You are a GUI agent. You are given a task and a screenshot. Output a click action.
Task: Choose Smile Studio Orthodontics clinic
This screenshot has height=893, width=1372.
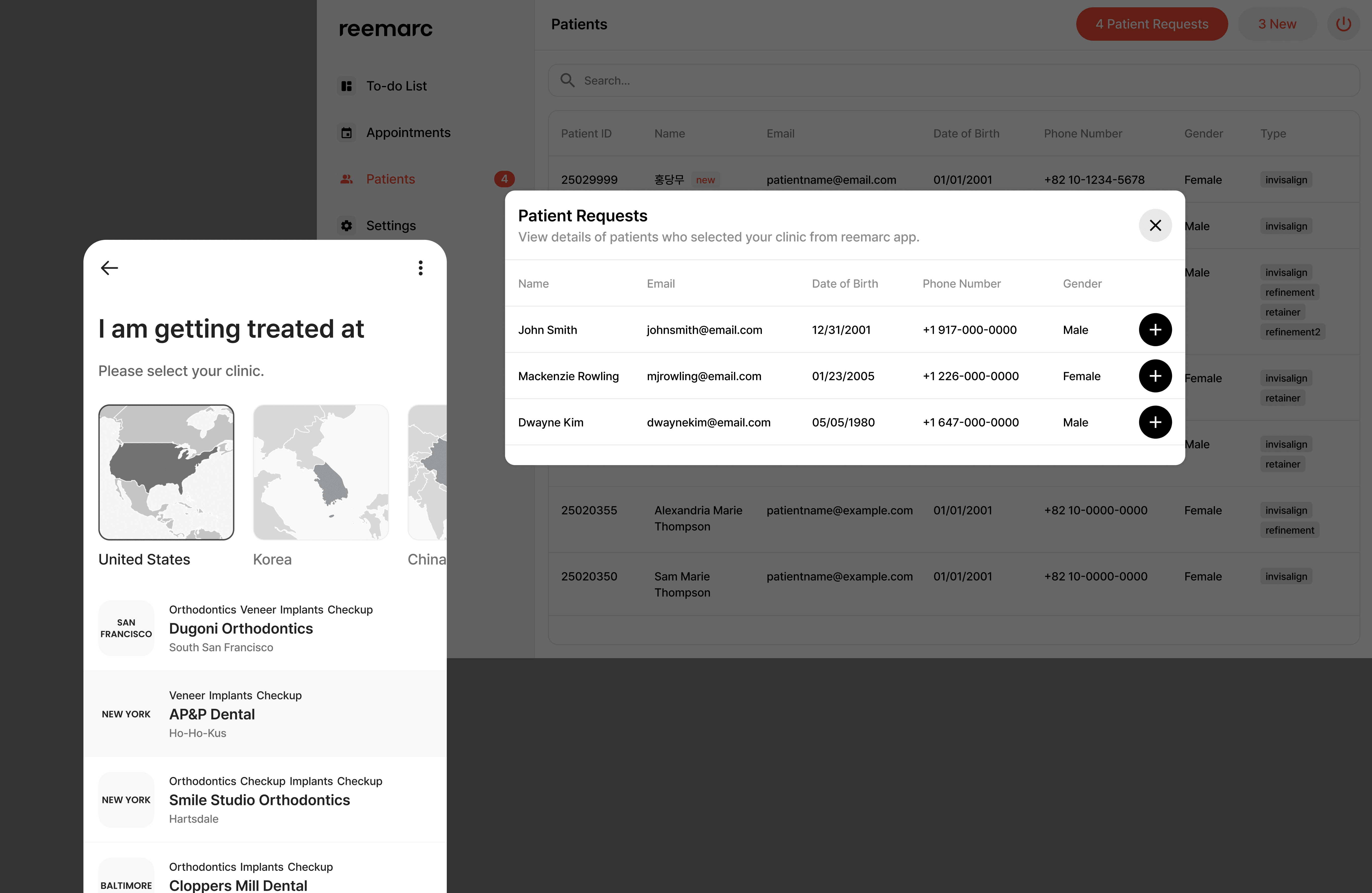pyautogui.click(x=259, y=800)
